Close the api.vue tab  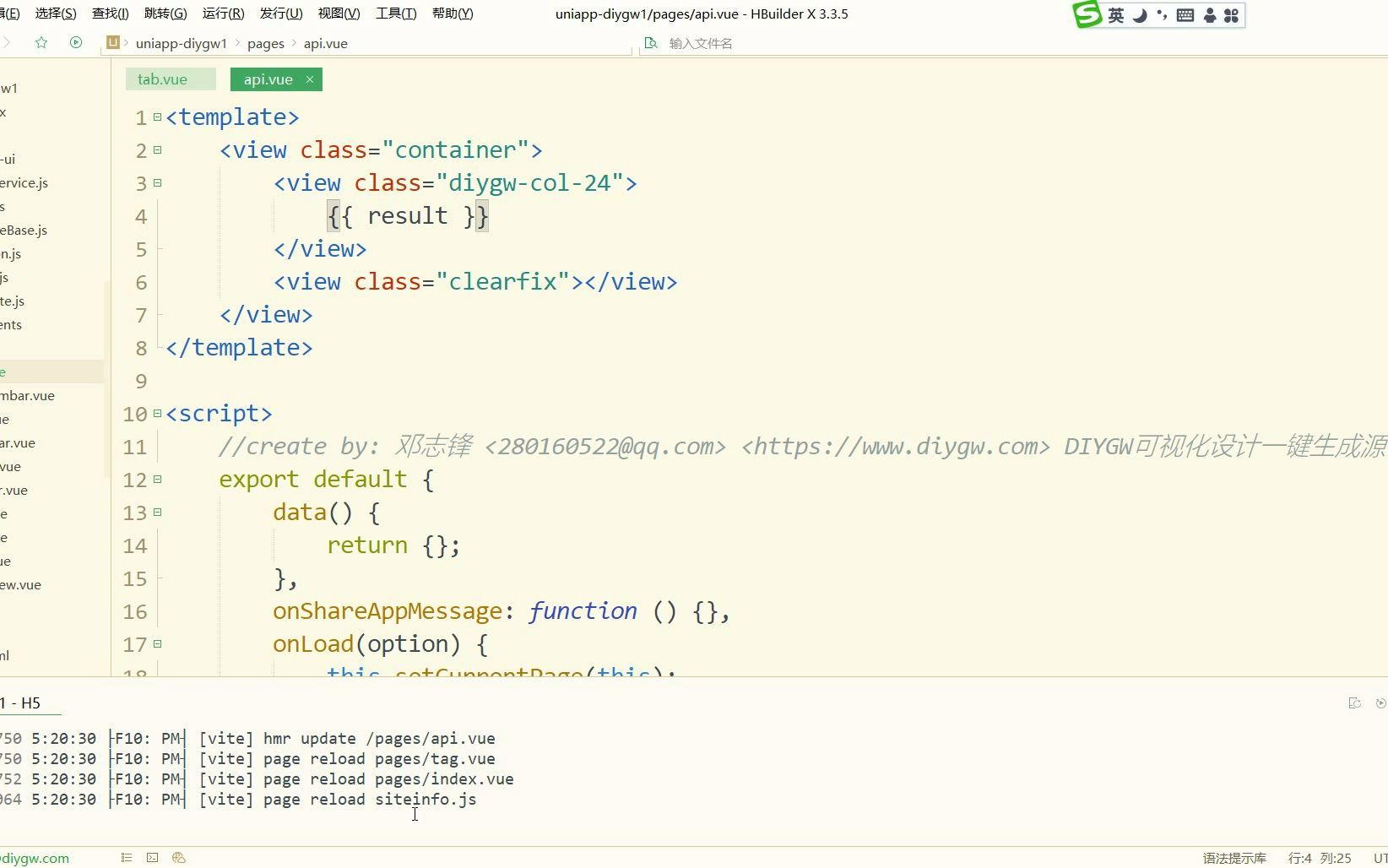click(310, 79)
